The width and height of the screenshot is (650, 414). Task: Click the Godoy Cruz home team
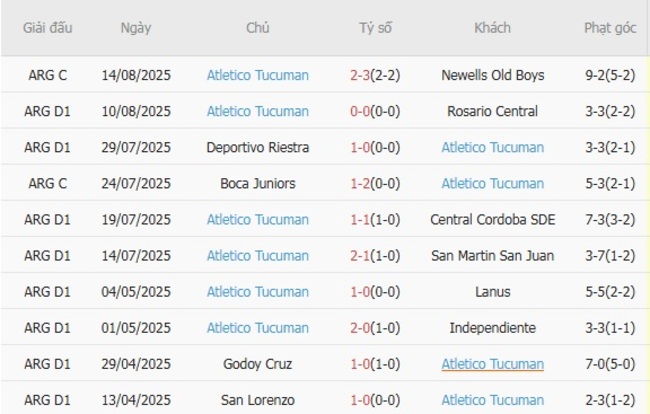[x=257, y=364]
